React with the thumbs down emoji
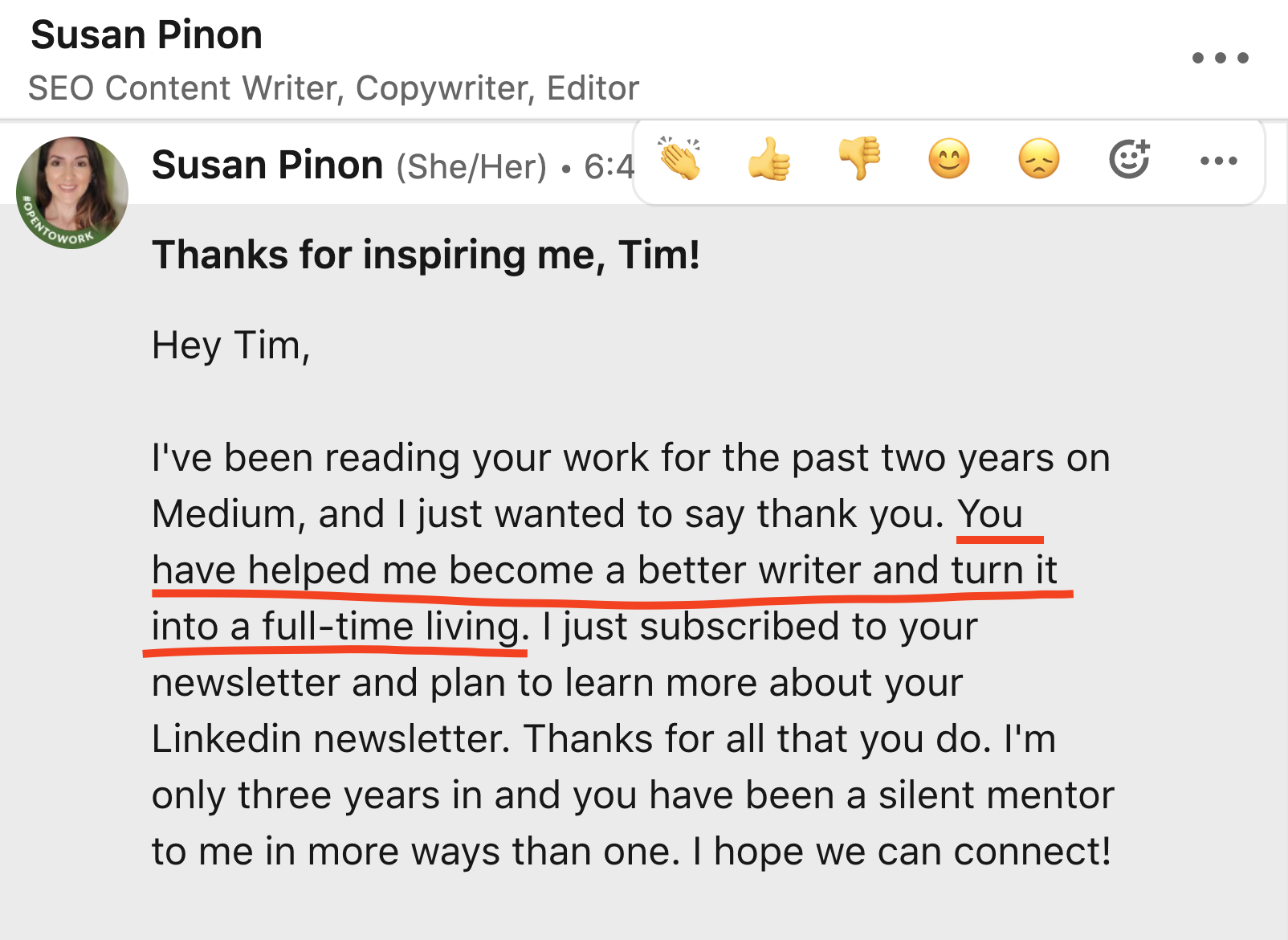 coord(859,159)
